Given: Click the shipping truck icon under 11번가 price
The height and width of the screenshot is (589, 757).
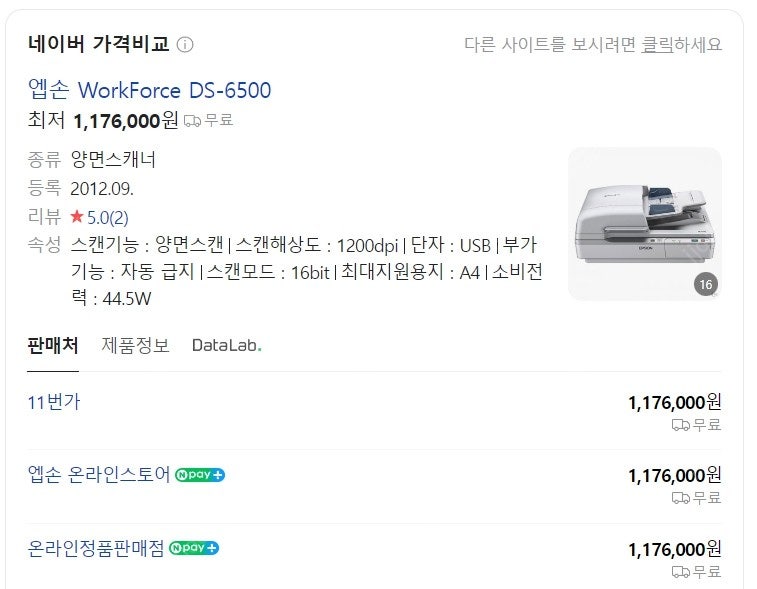Looking at the screenshot, I should point(681,425).
